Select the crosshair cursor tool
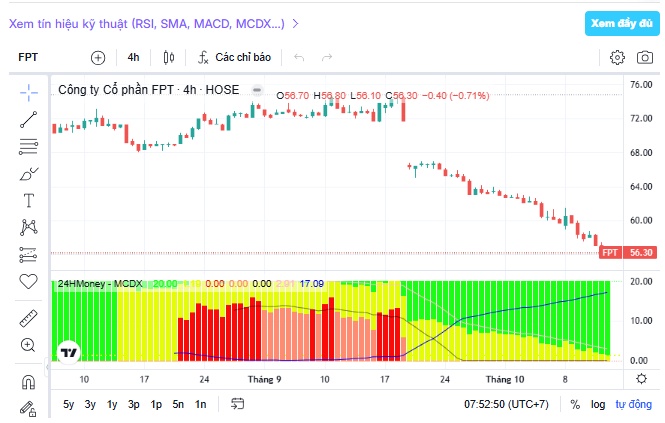This screenshot has height=423, width=665. pyautogui.click(x=28, y=93)
